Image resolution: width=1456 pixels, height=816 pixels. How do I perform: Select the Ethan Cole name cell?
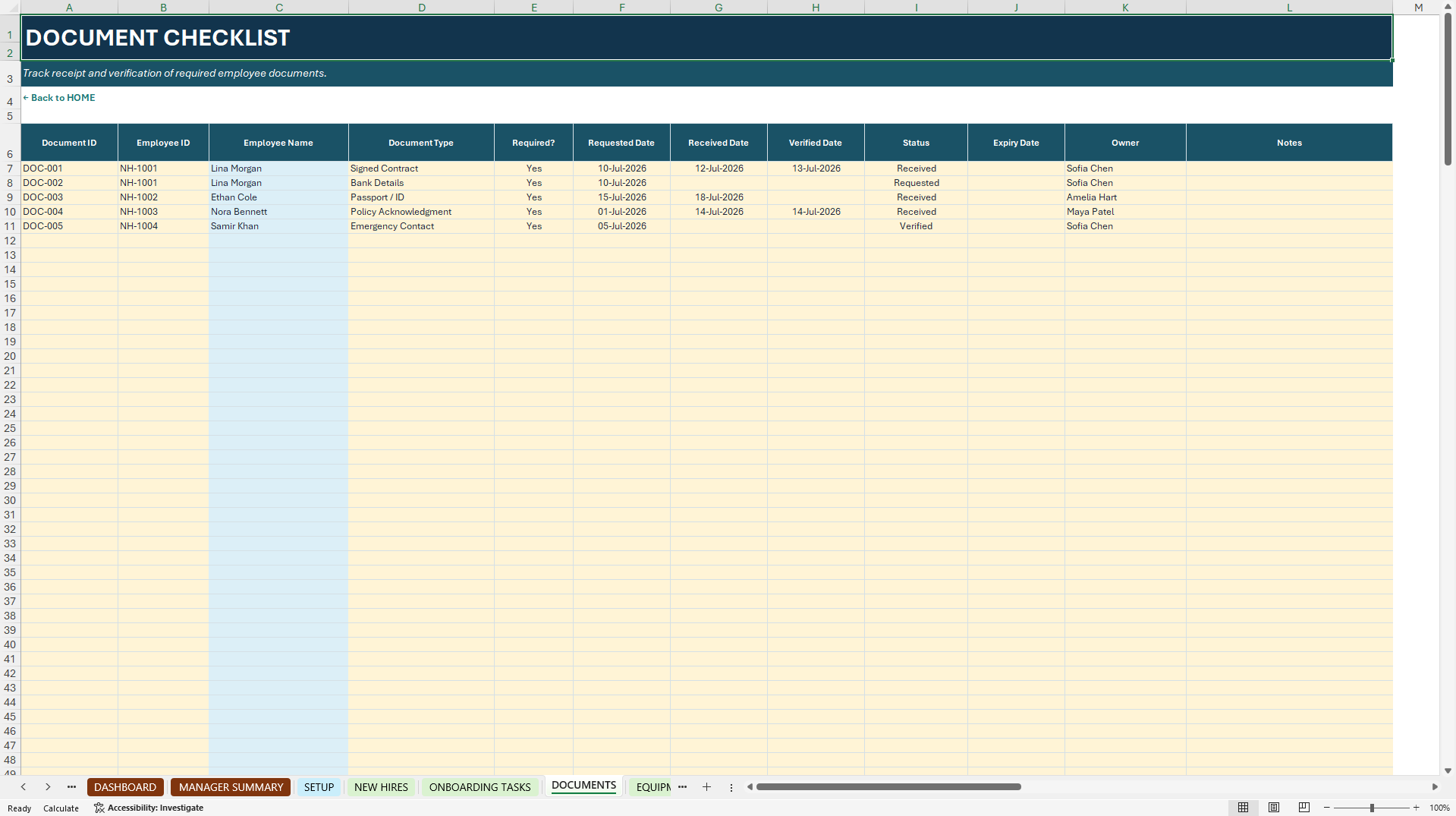click(x=278, y=197)
